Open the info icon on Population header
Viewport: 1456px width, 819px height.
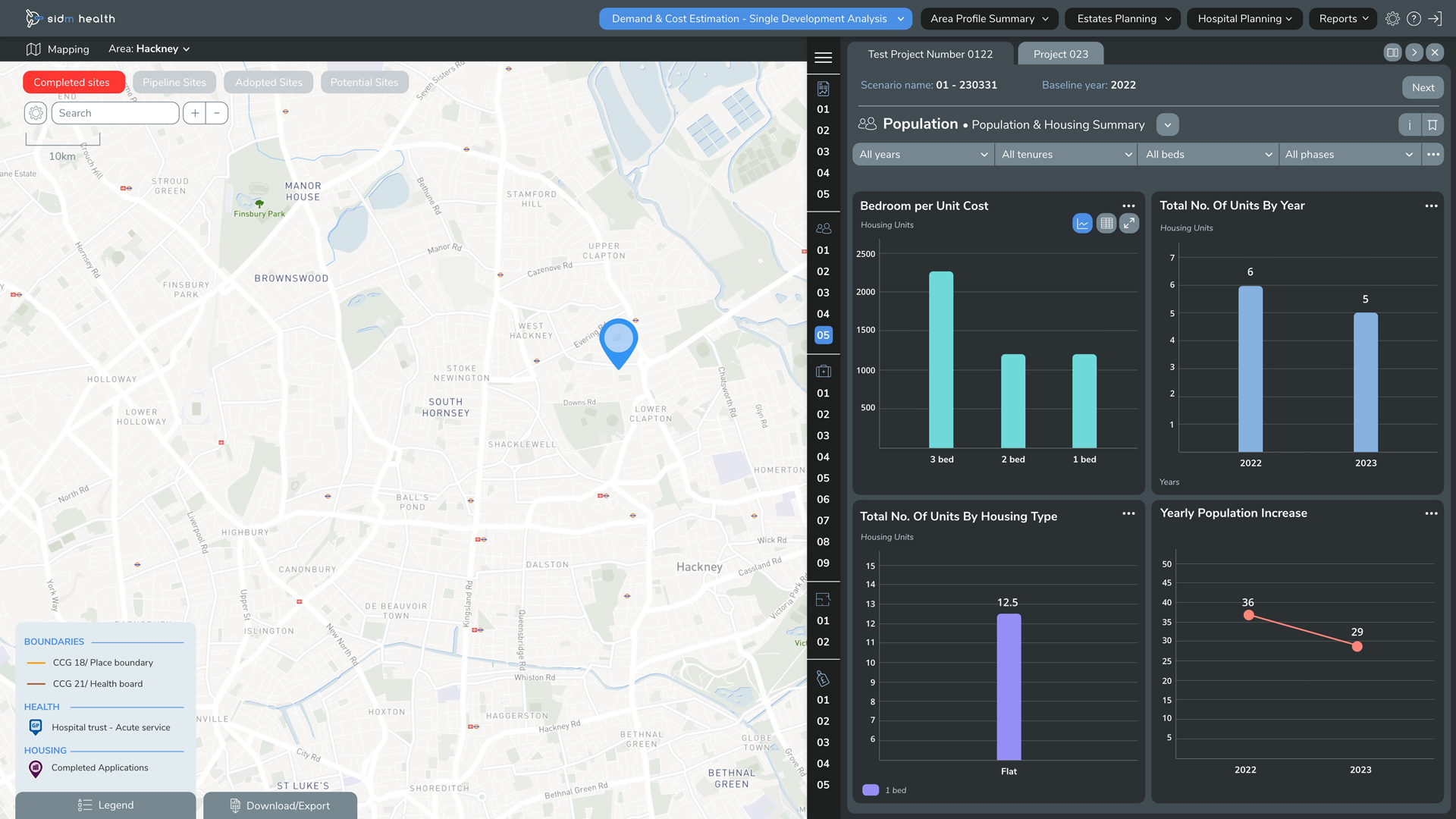coord(1410,125)
